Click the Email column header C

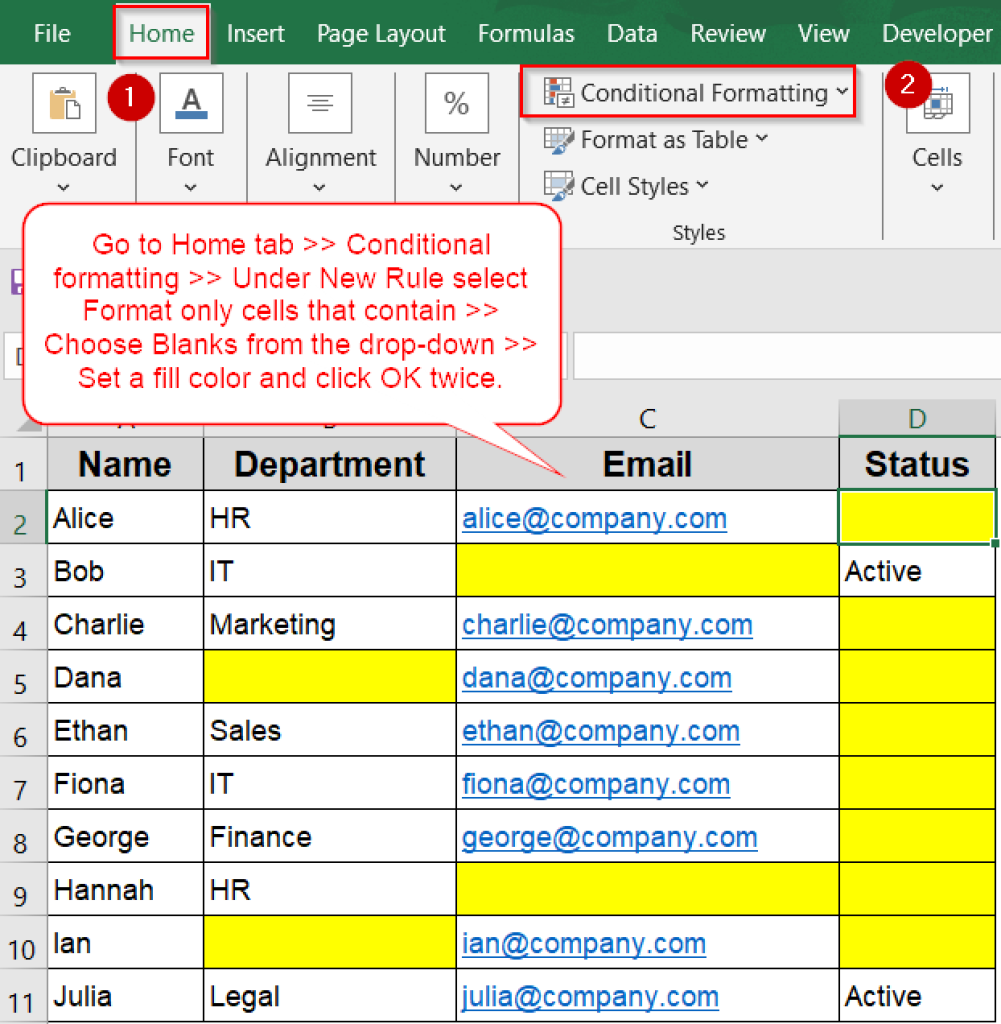pyautogui.click(x=647, y=418)
